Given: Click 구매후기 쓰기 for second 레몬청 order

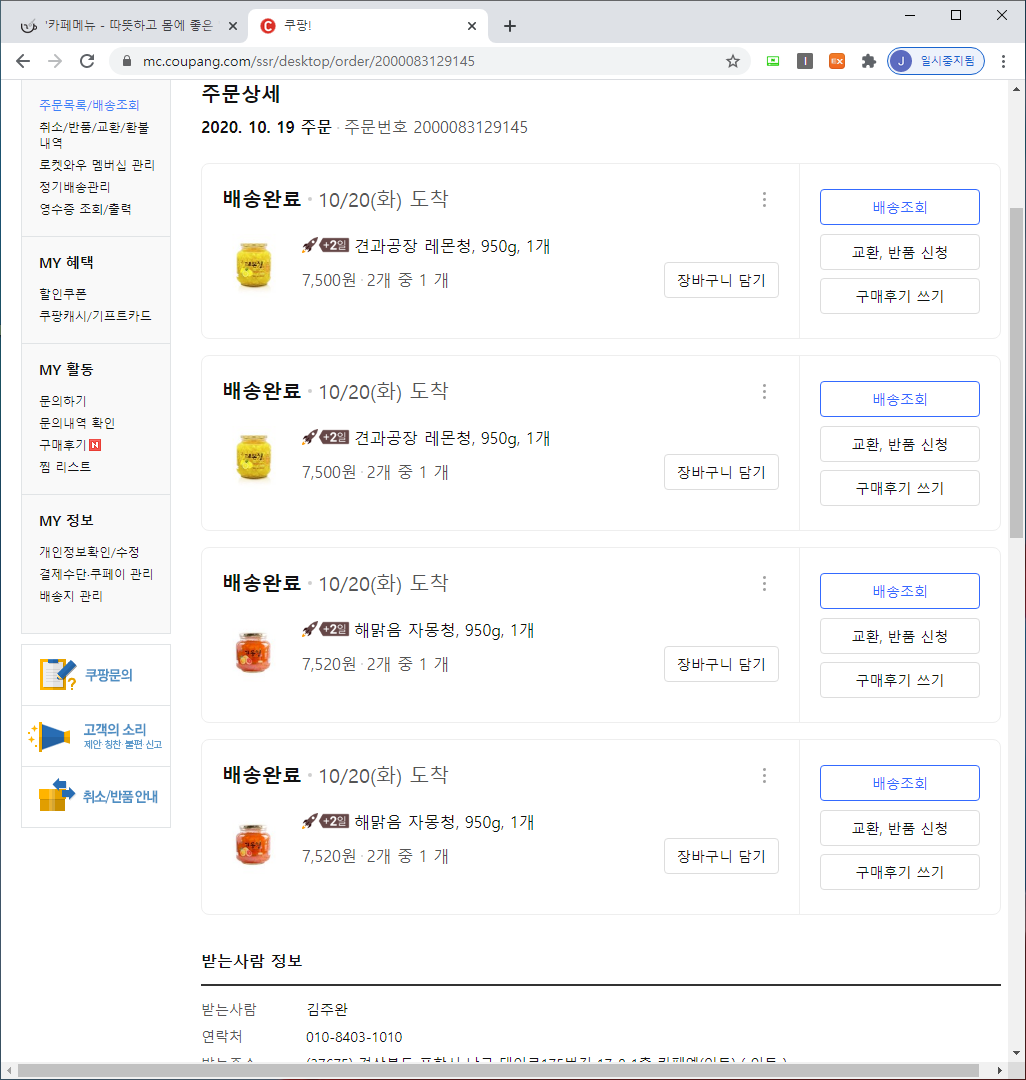Looking at the screenshot, I should 899,488.
